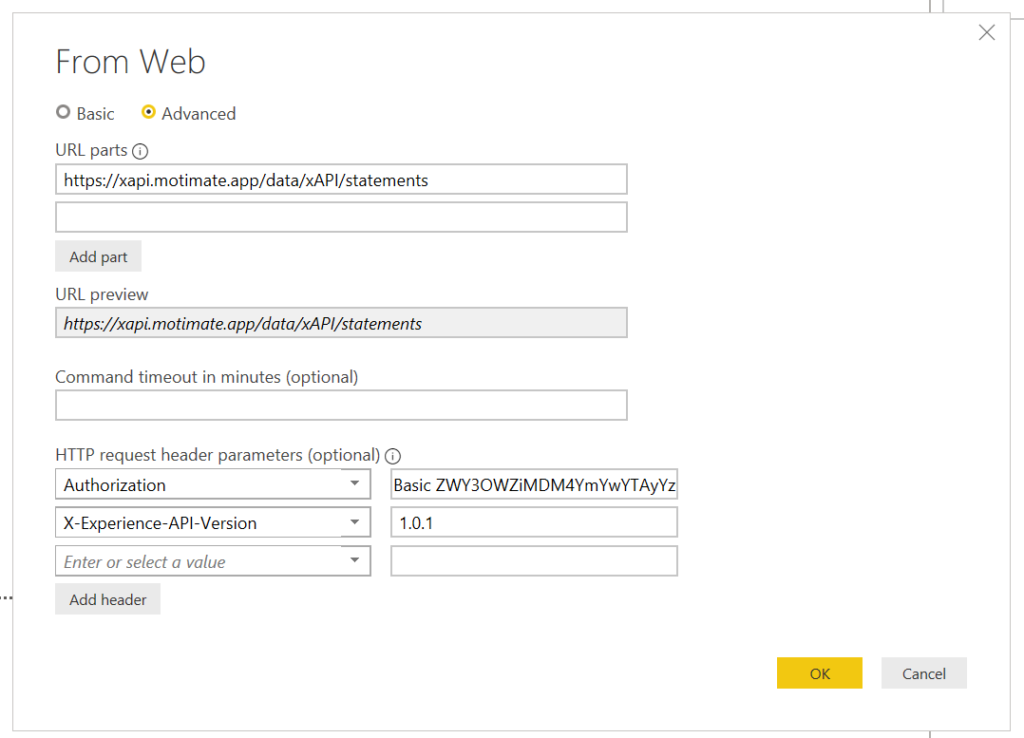This screenshot has width=1024, height=738.
Task: Click the info icon beside HTTP request header parameters
Action: (x=393, y=454)
